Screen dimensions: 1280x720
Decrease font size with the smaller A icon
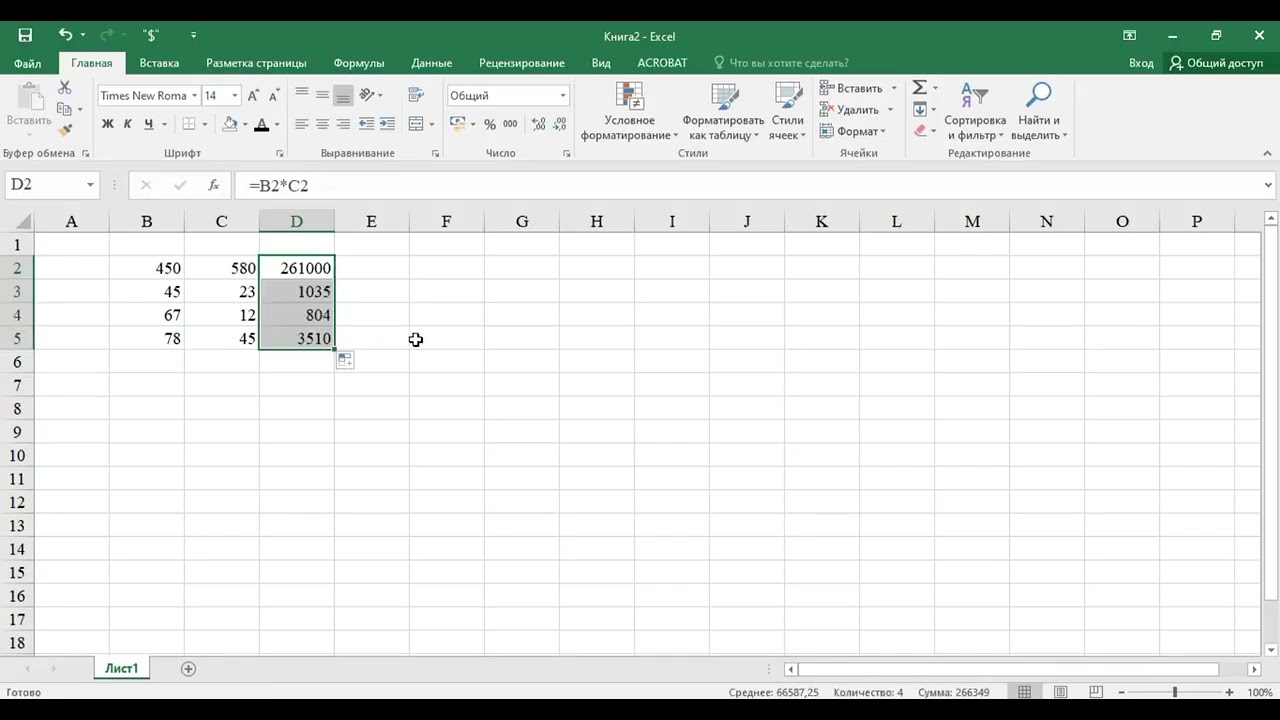[x=272, y=96]
